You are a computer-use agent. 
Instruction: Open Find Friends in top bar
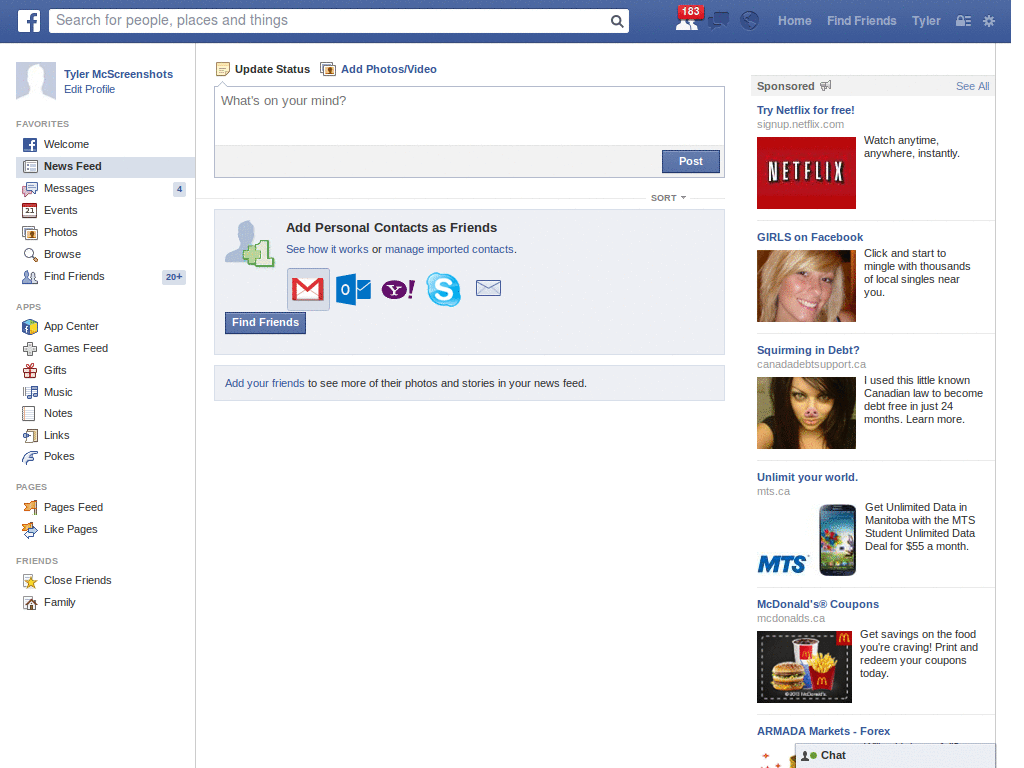pyautogui.click(x=861, y=21)
